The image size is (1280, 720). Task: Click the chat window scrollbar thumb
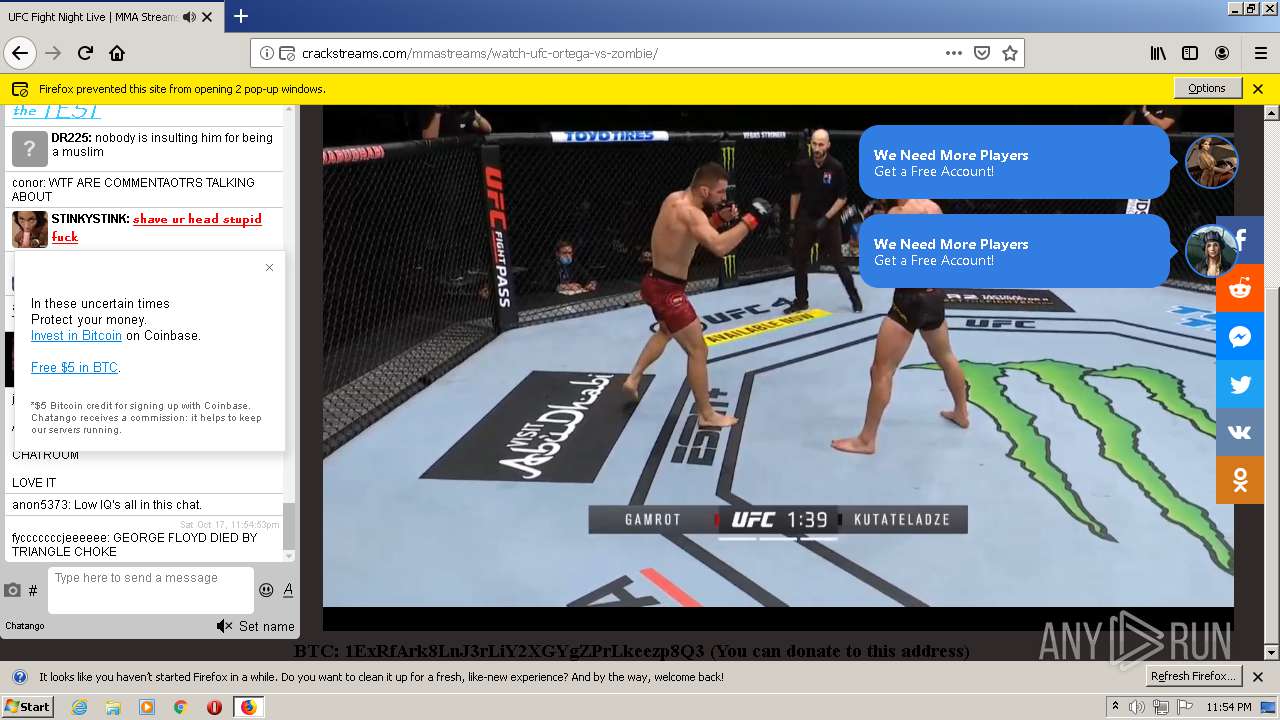289,526
